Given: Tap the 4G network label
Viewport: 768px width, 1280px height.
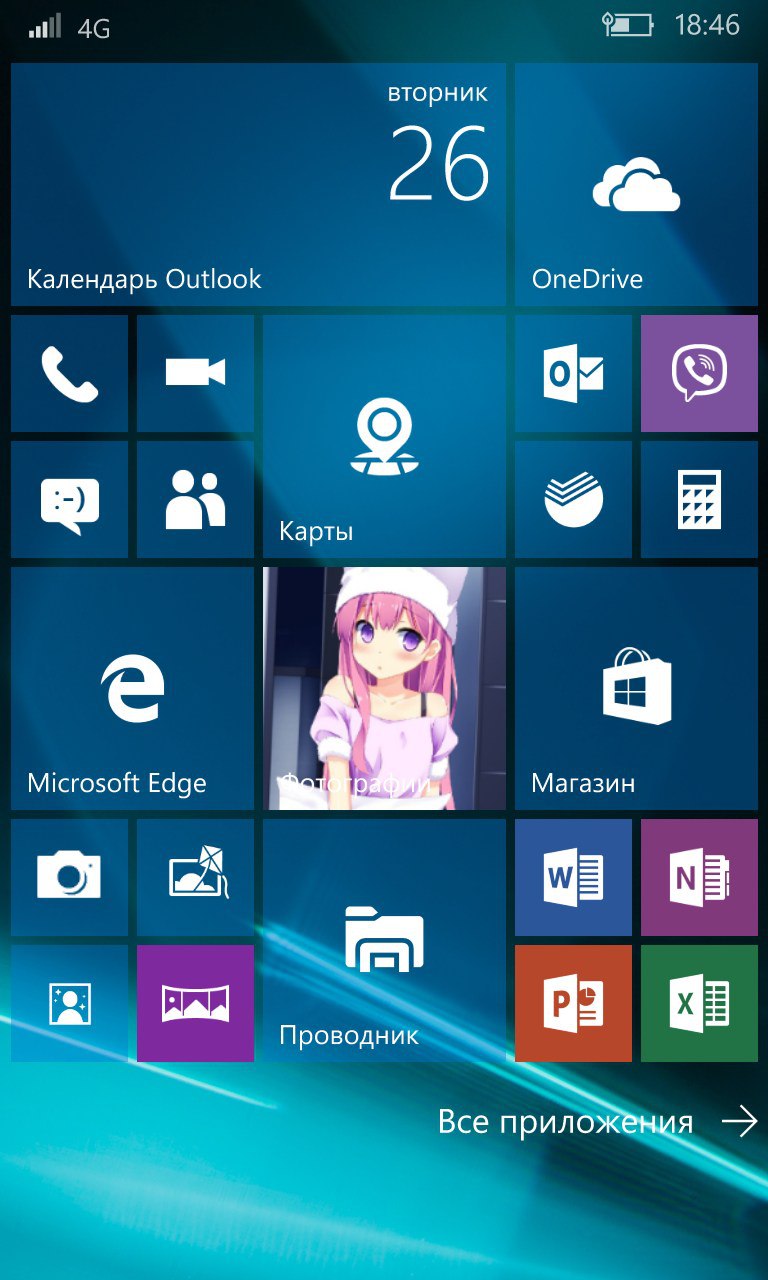Looking at the screenshot, I should point(94,28).
